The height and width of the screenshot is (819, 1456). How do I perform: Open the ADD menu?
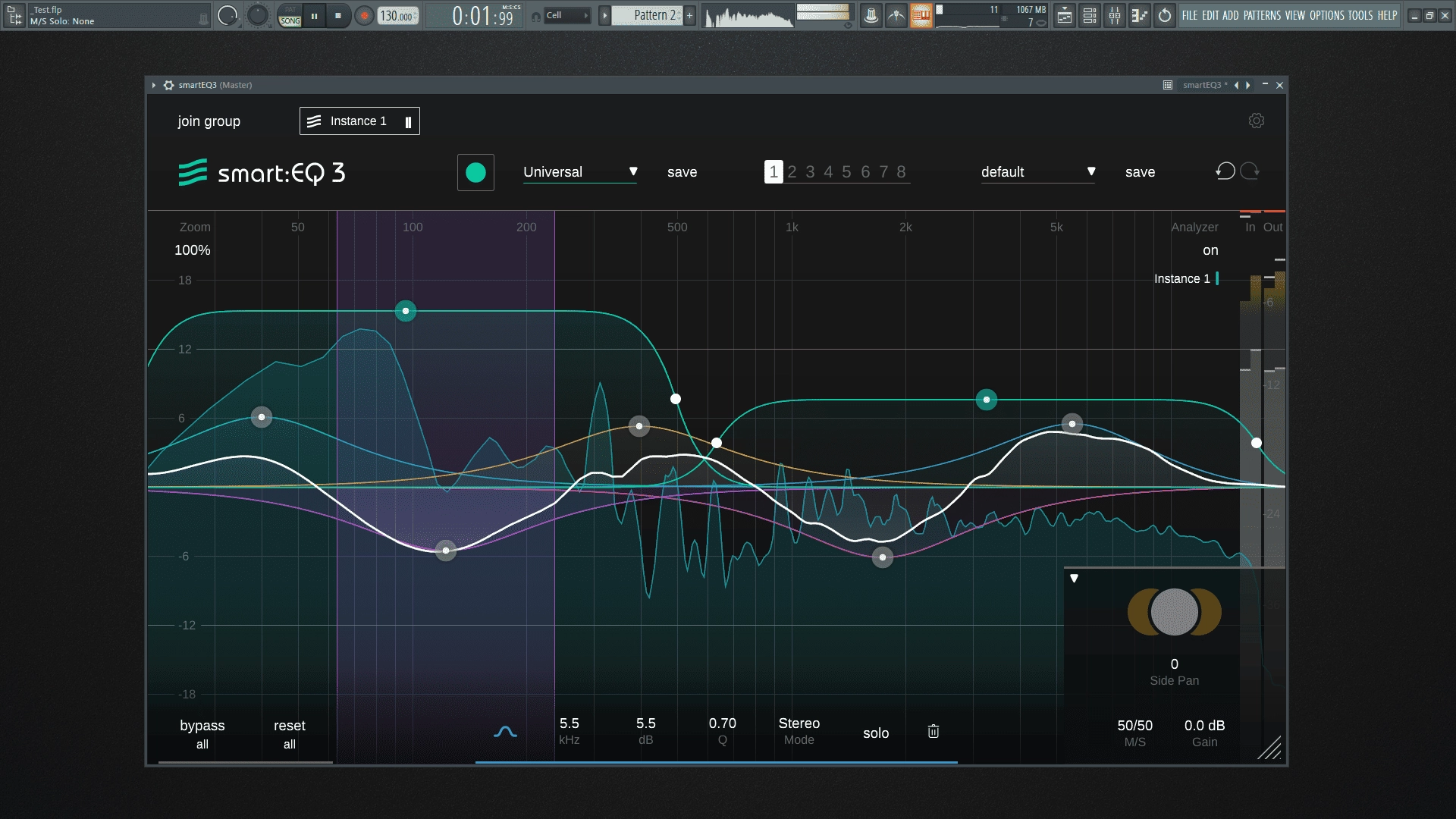[x=1230, y=15]
